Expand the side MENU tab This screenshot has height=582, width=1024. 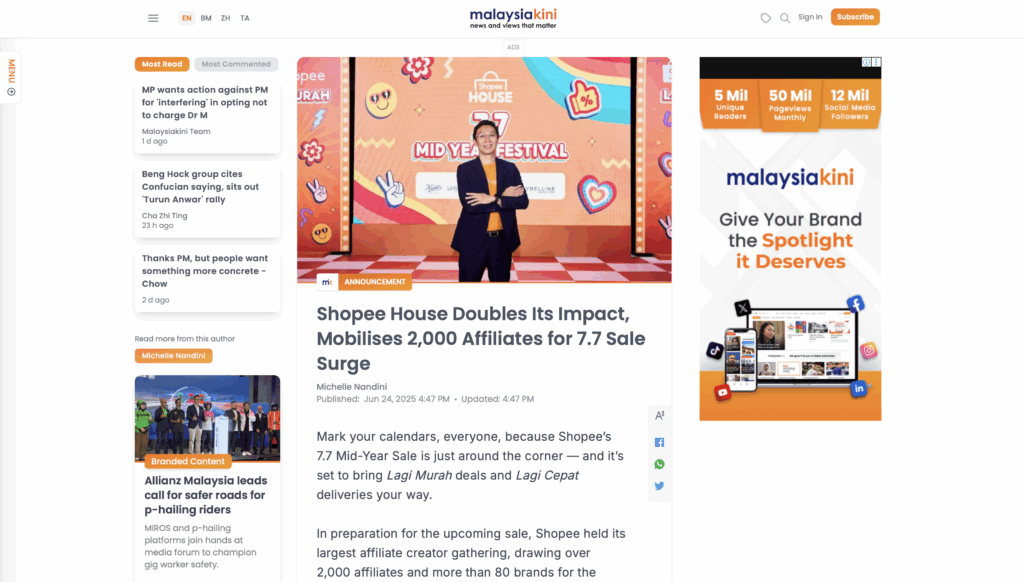coord(11,77)
